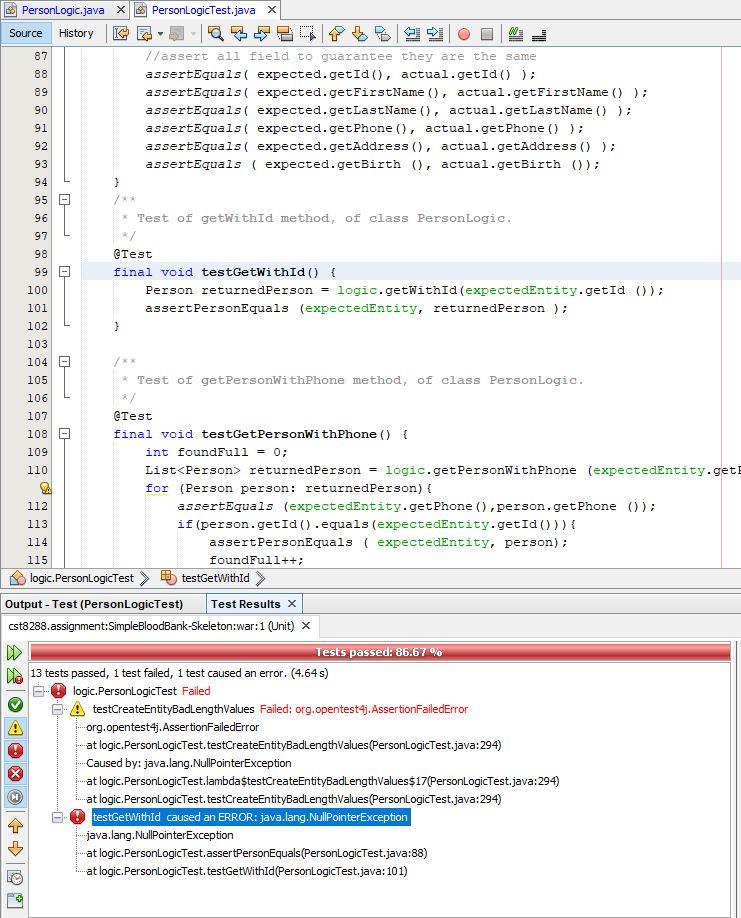The height and width of the screenshot is (918, 741).
Task: Click Start Macro Recording red circle
Action: pyautogui.click(x=464, y=34)
